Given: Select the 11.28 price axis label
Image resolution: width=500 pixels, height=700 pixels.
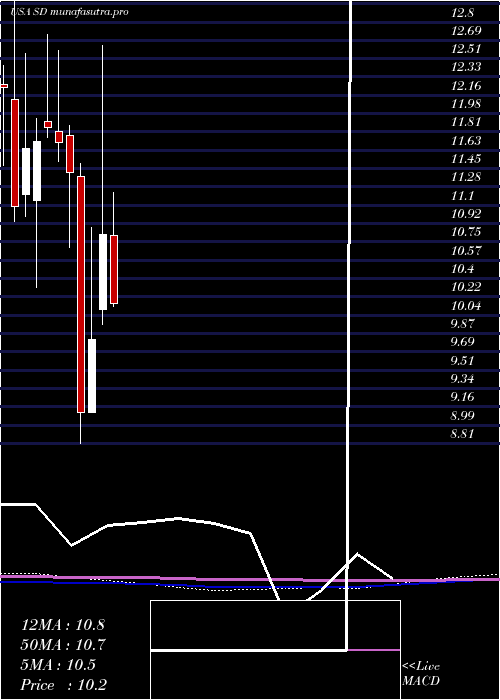Looking at the screenshot, I should tap(466, 177).
